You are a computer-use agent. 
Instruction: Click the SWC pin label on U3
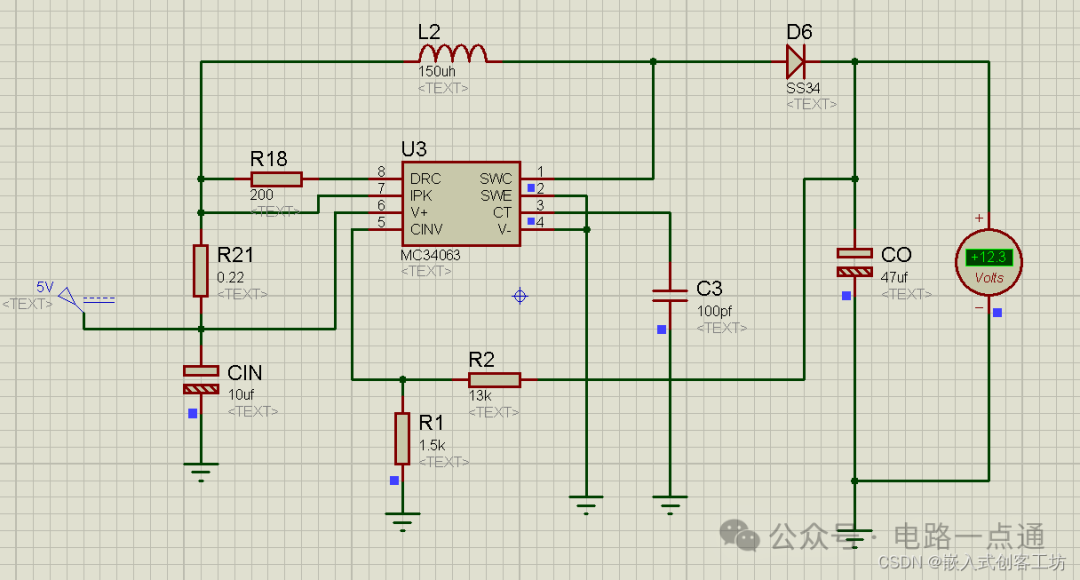[496, 179]
